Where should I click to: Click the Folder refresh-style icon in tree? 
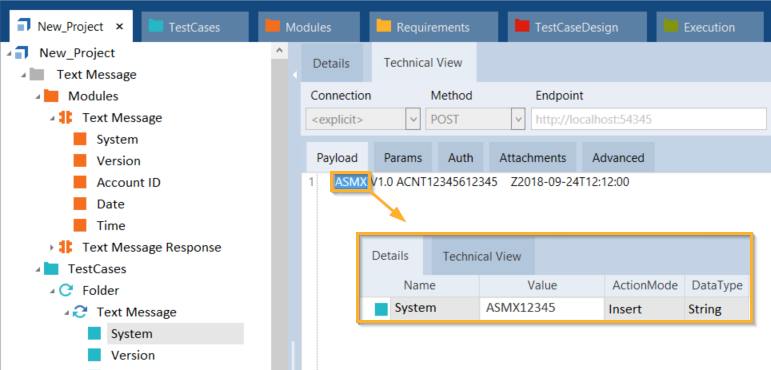tap(65, 290)
